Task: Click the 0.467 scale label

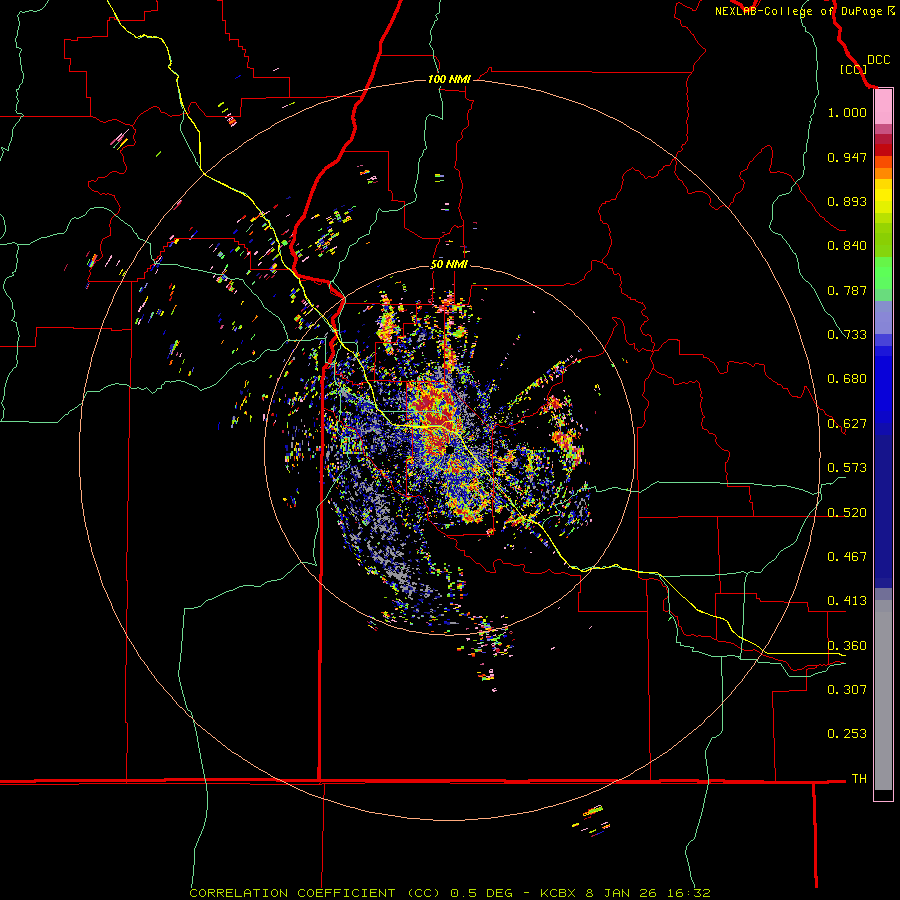Action: point(847,557)
